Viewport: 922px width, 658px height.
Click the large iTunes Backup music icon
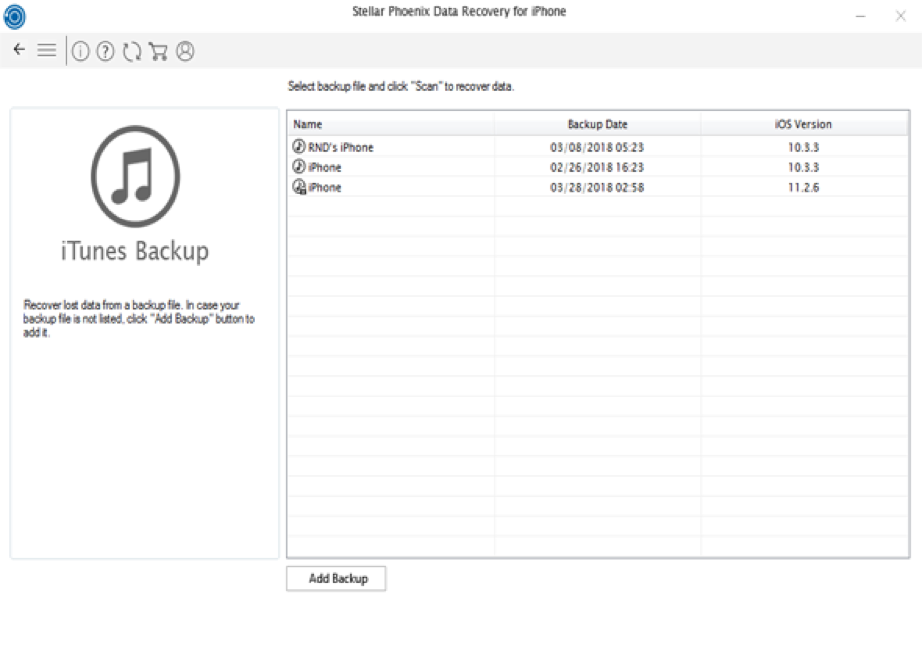tap(135, 176)
